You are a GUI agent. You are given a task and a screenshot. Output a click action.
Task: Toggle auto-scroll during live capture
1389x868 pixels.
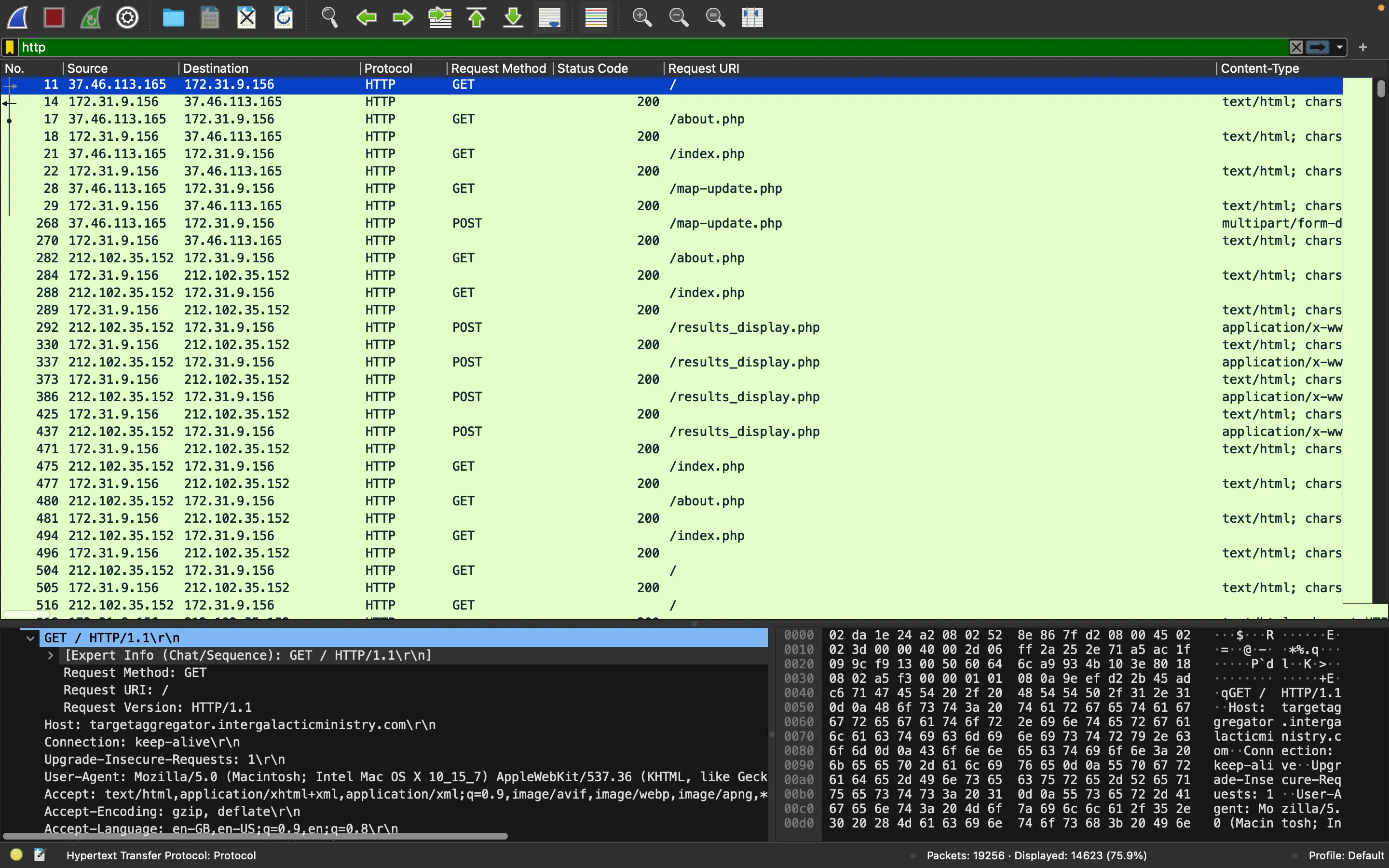(550, 17)
